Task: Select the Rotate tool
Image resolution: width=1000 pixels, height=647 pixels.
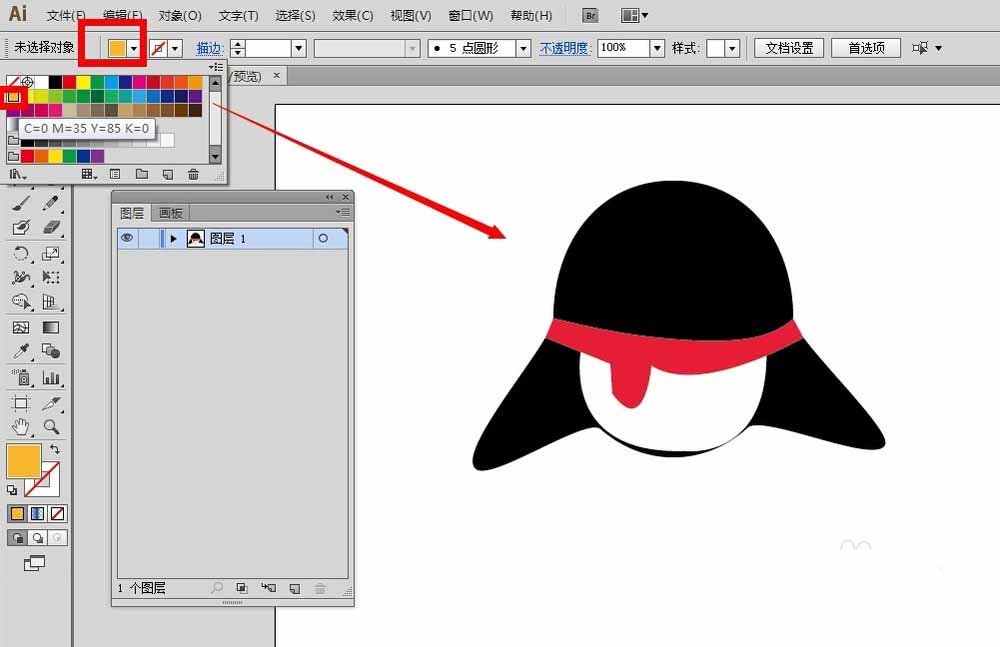Action: click(x=21, y=253)
